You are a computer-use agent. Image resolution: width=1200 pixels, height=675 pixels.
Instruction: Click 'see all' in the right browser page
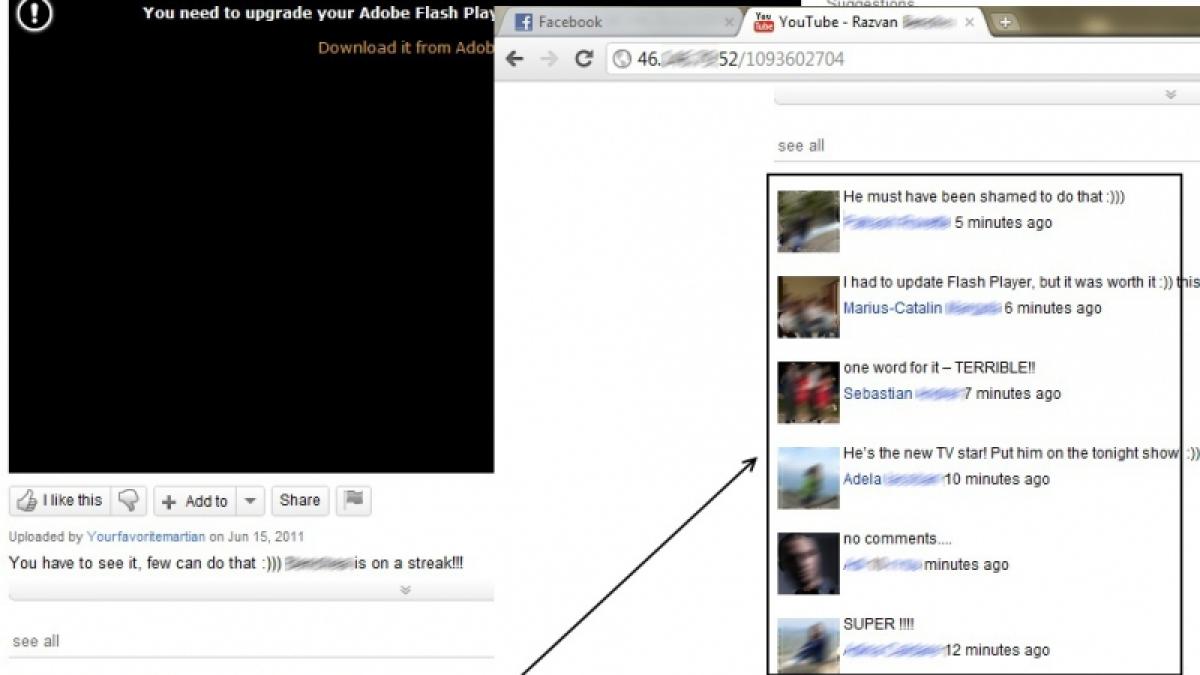(801, 146)
